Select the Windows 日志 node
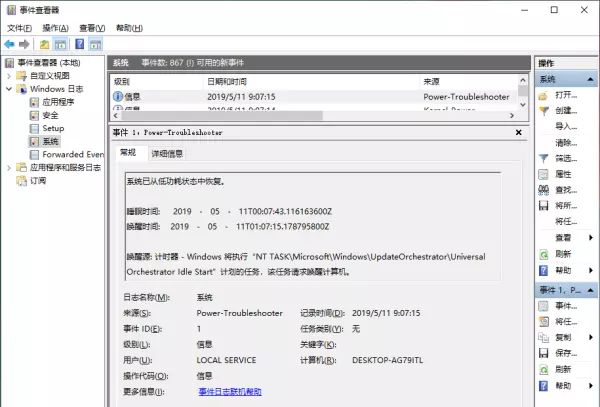This screenshot has height=407, width=600. coord(56,89)
